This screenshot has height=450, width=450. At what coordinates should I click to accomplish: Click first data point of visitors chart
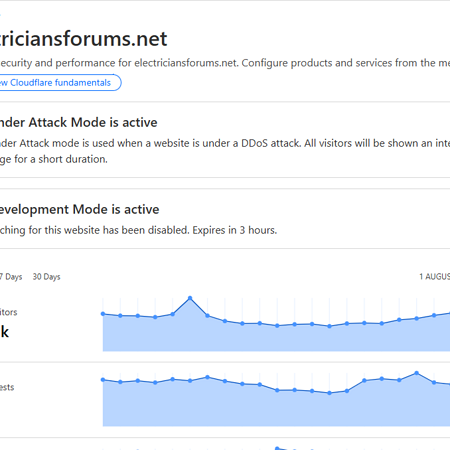[x=103, y=314]
